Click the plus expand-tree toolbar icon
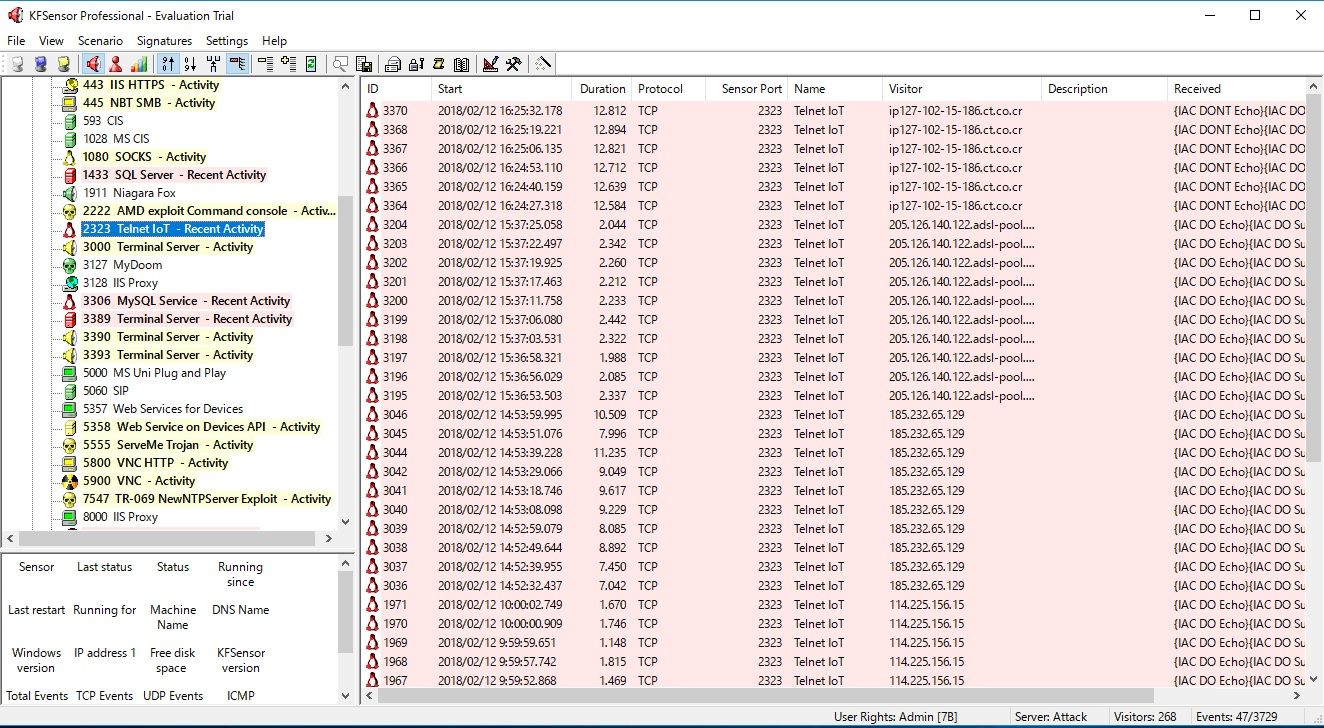The height and width of the screenshot is (728, 1324). pyautogui.click(x=288, y=64)
